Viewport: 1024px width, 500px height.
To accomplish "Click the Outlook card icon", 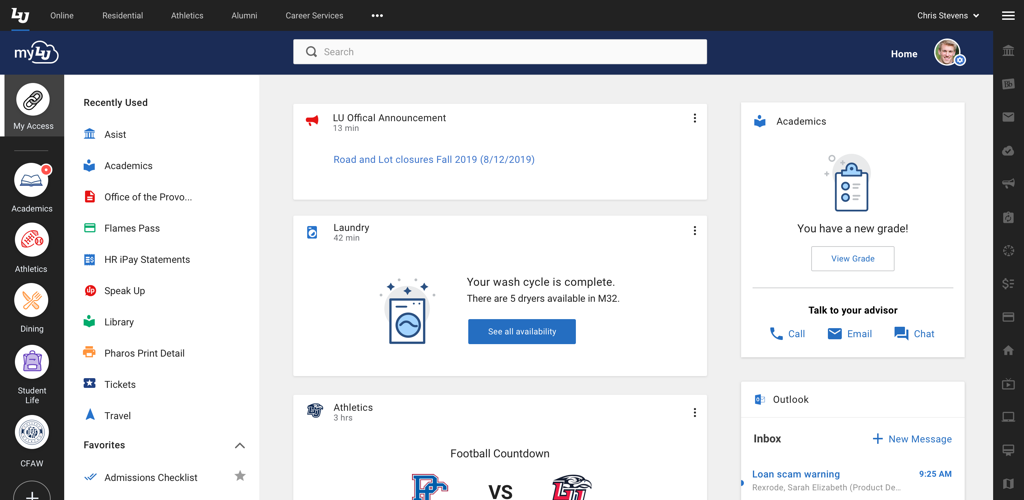I will (760, 399).
